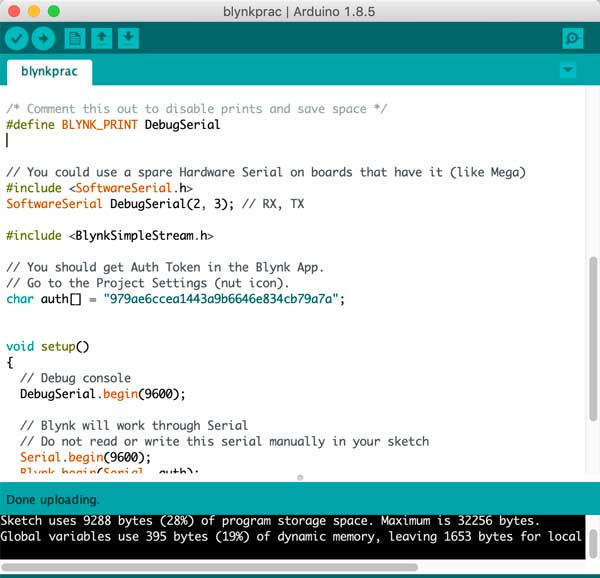Viewport: 600px width, 578px height.
Task: Click the "Serial.begin(9600);" line
Action: pos(85,457)
